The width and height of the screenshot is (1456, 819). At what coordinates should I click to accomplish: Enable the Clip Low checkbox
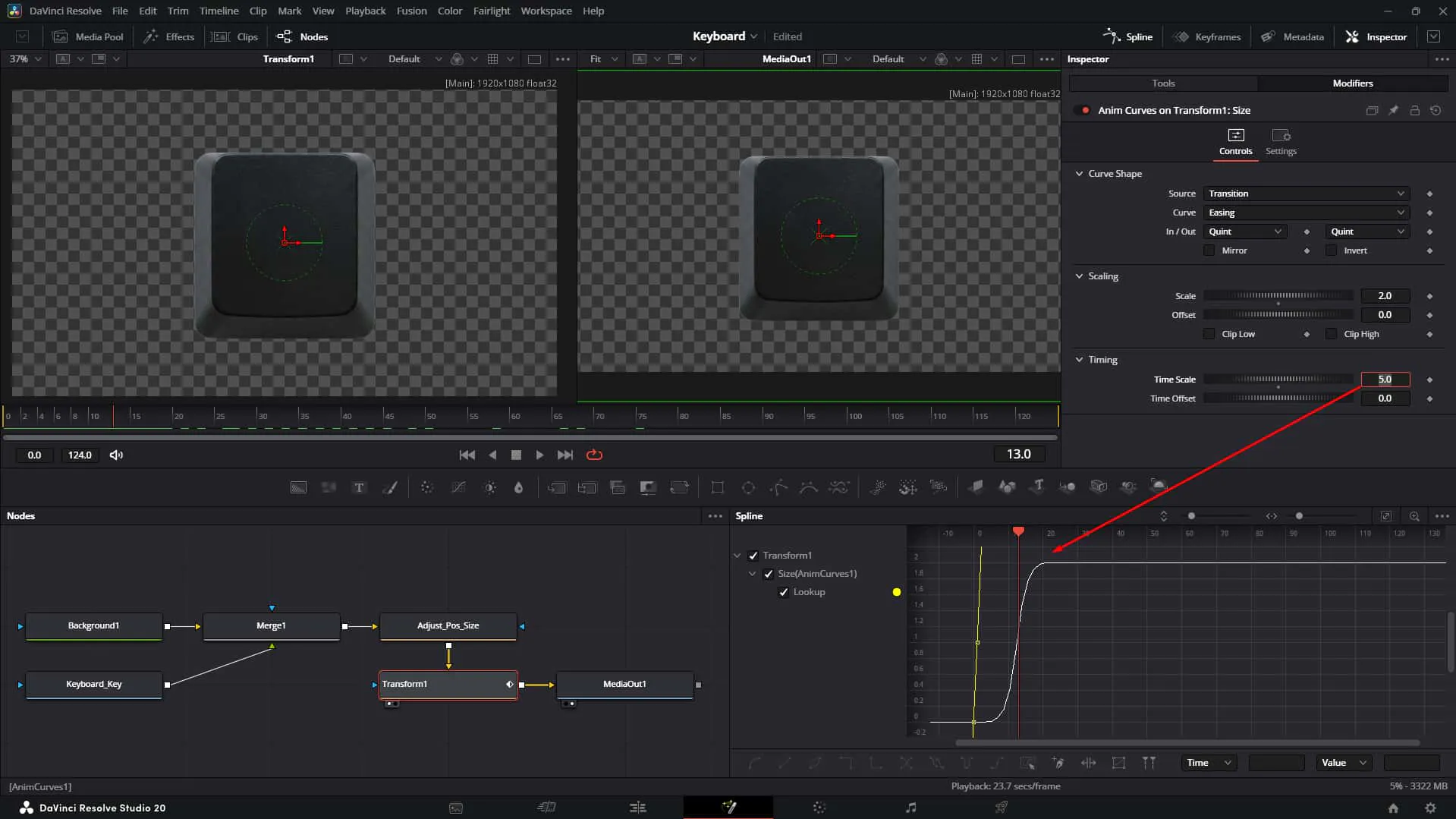tap(1209, 334)
